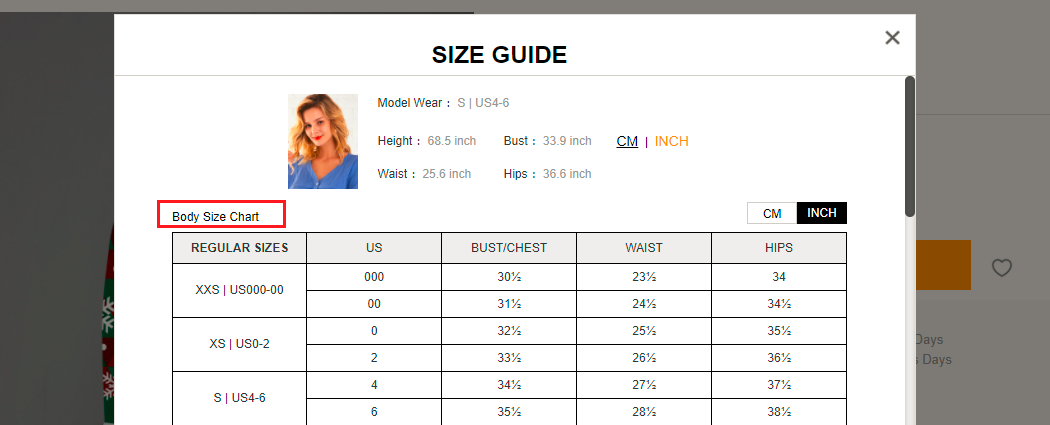Select the S | US4-6 size row in table
Viewport: 1050px width, 425px height.
tap(240, 398)
